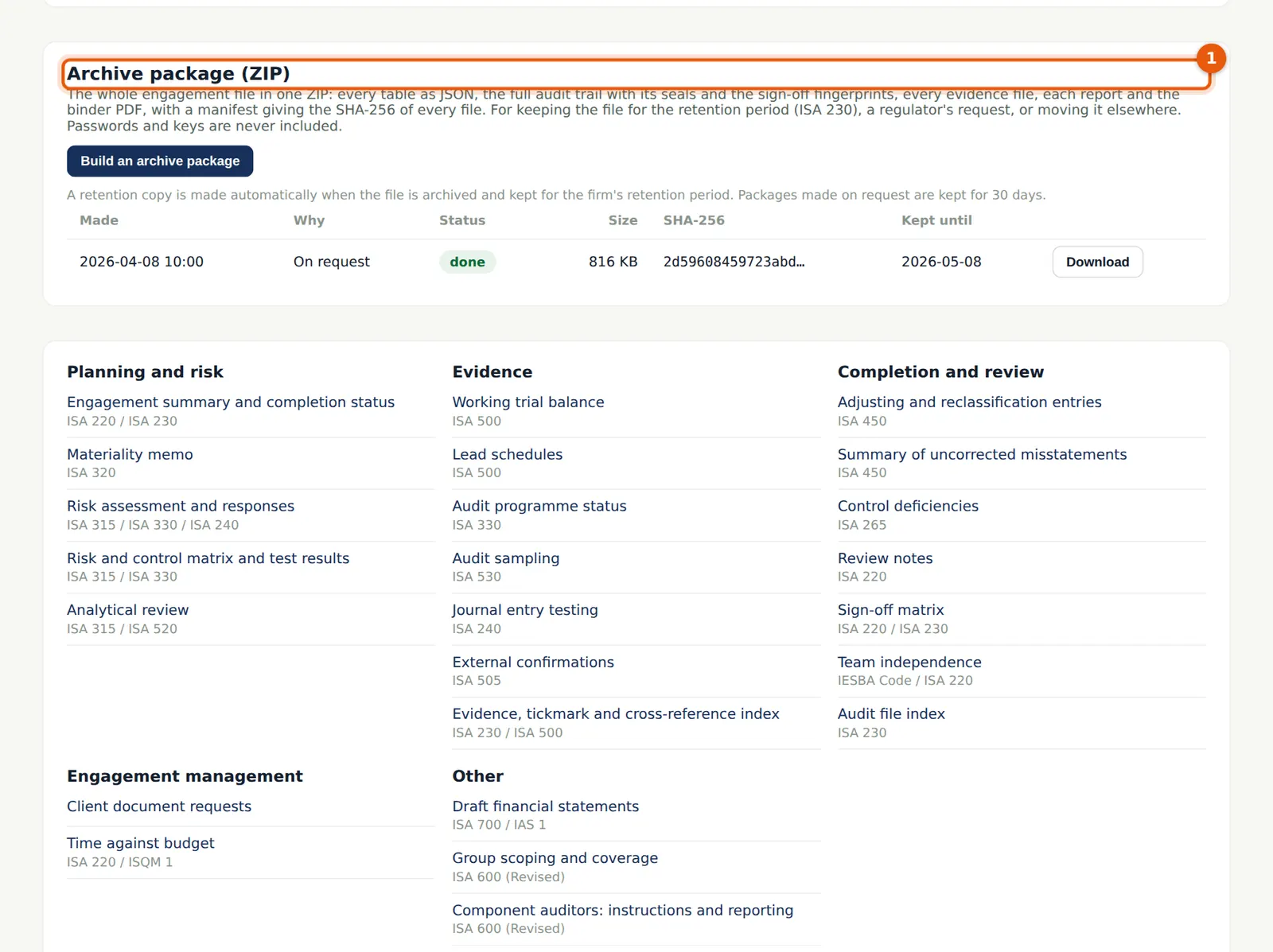The height and width of the screenshot is (952, 1273).
Task: Open the External confirmations report
Action: point(533,662)
